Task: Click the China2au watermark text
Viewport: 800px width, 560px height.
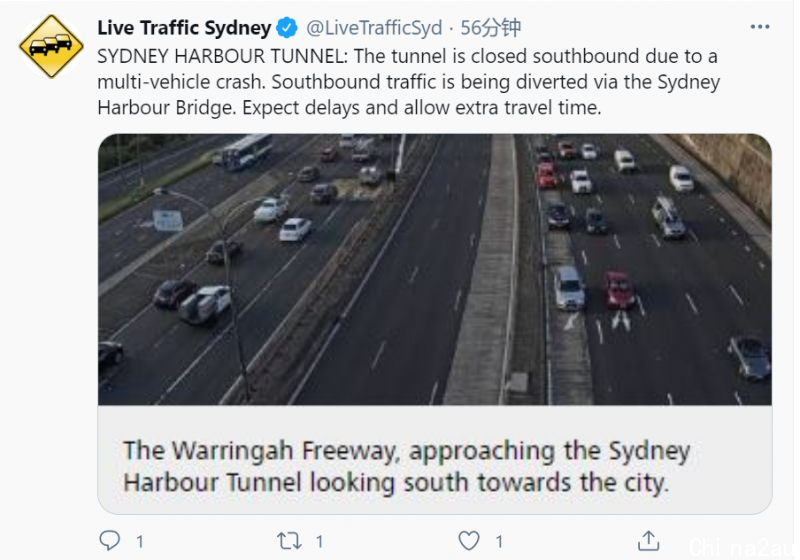Action: (x=741, y=547)
